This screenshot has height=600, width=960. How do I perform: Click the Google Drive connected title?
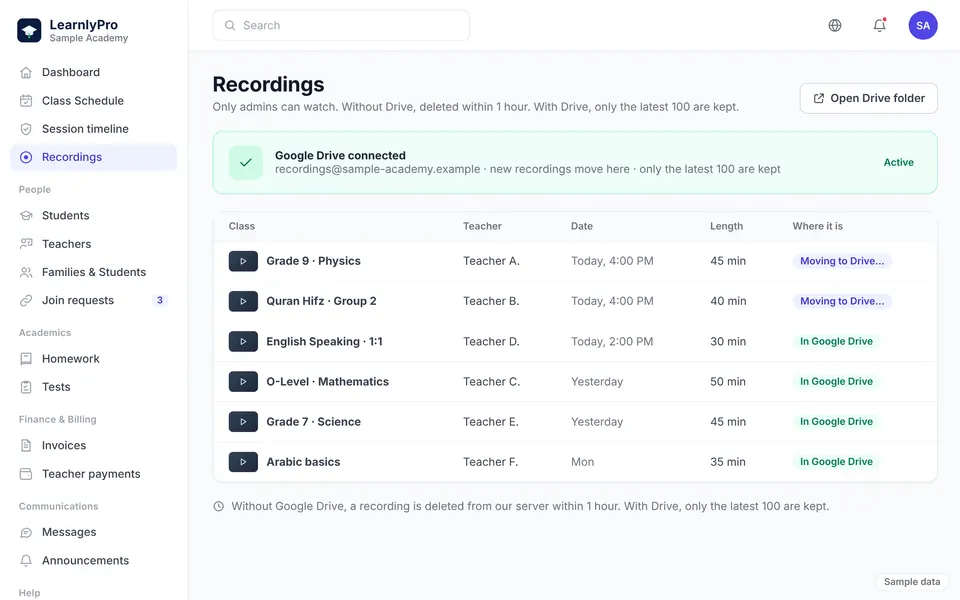click(x=340, y=156)
